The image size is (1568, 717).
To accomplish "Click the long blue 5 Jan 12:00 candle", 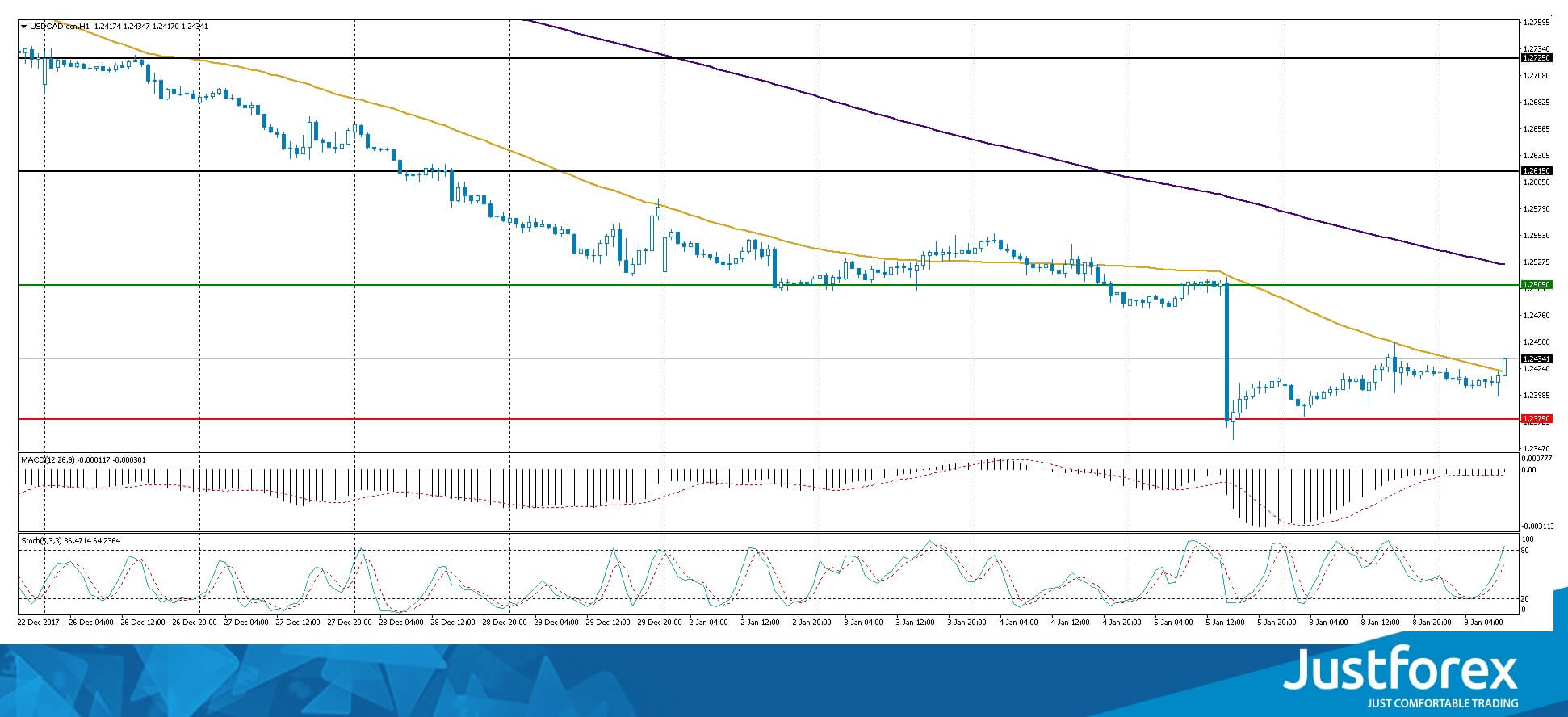I will [1227, 351].
